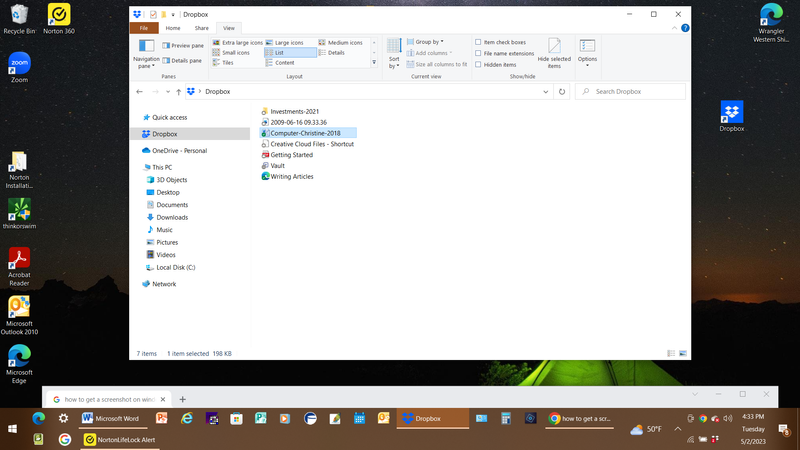Open Norton 360 desktop icon

click(x=59, y=18)
